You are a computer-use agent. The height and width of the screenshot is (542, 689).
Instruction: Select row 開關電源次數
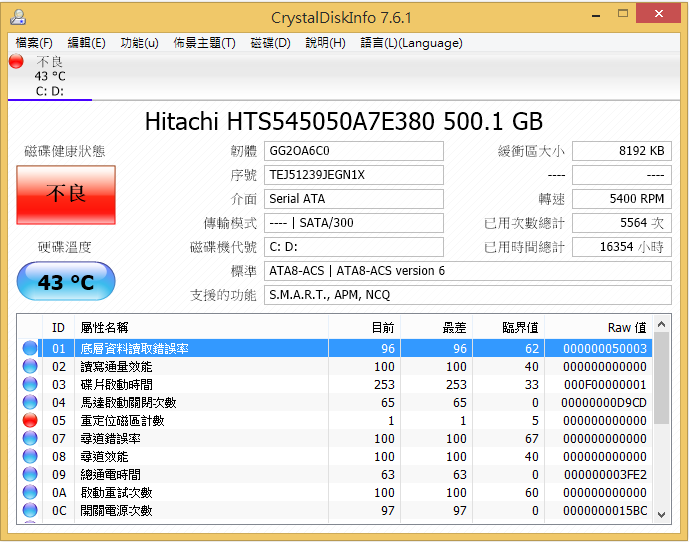pyautogui.click(x=336, y=510)
